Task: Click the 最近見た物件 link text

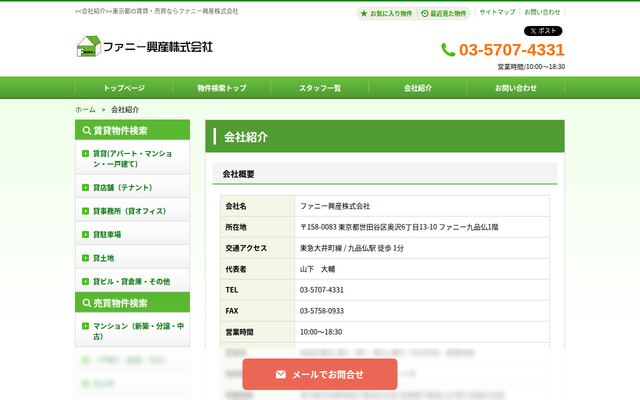Action: 448,13
